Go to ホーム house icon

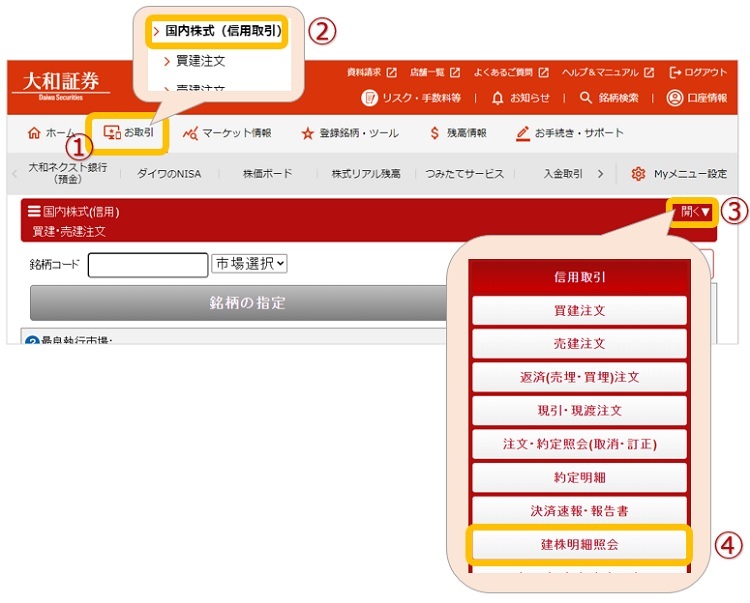click(35, 133)
